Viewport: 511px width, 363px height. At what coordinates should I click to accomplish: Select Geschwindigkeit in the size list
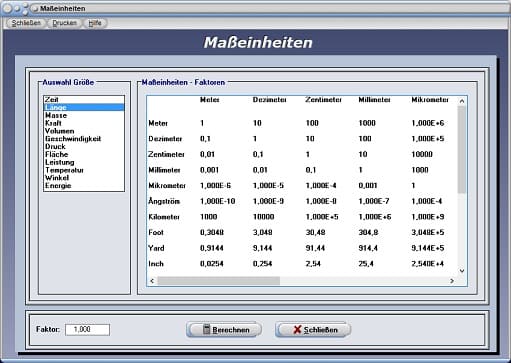84,139
